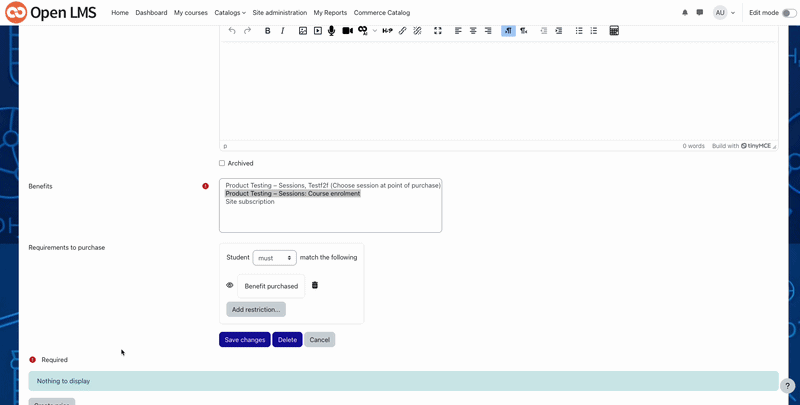Insert a bulleted list
Screen dimensions: 800x405
pyautogui.click(x=579, y=31)
